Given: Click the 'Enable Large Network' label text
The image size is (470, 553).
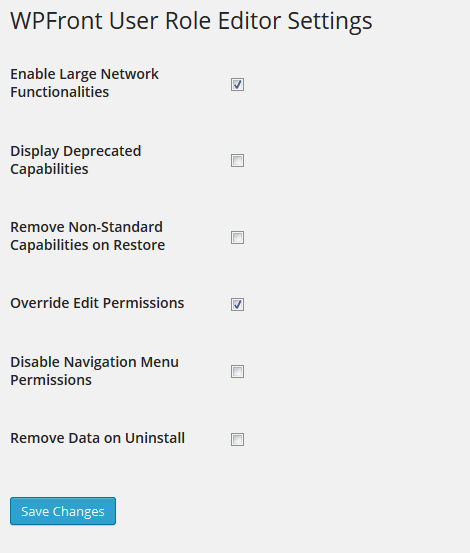Looking at the screenshot, I should click(x=85, y=74).
